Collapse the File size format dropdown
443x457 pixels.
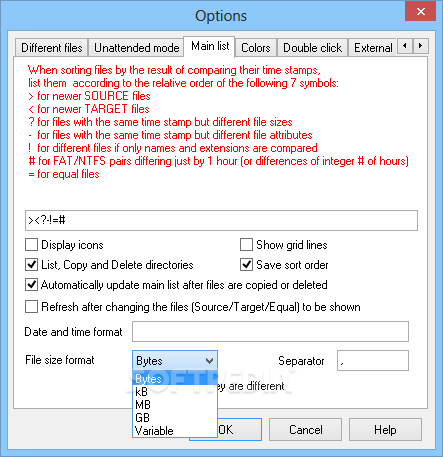[209, 361]
